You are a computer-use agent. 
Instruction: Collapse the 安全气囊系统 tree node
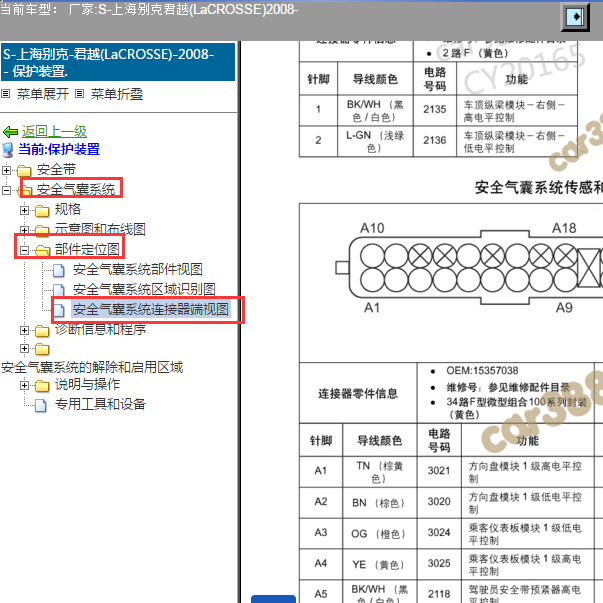[6, 190]
